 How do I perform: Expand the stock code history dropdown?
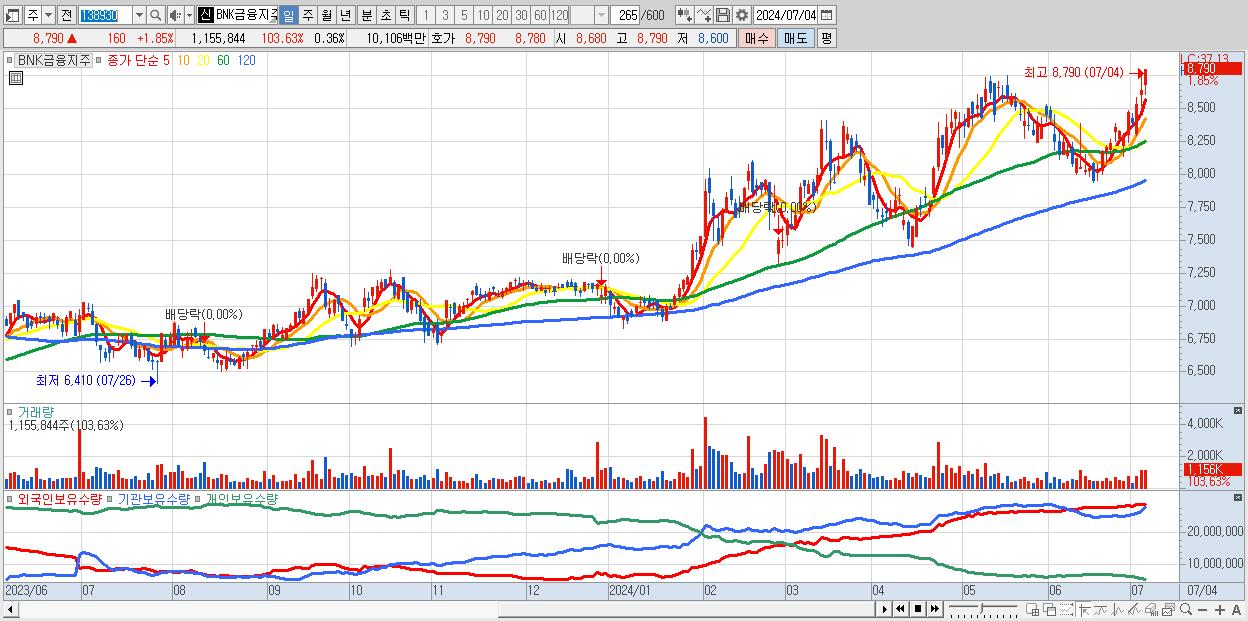139,15
